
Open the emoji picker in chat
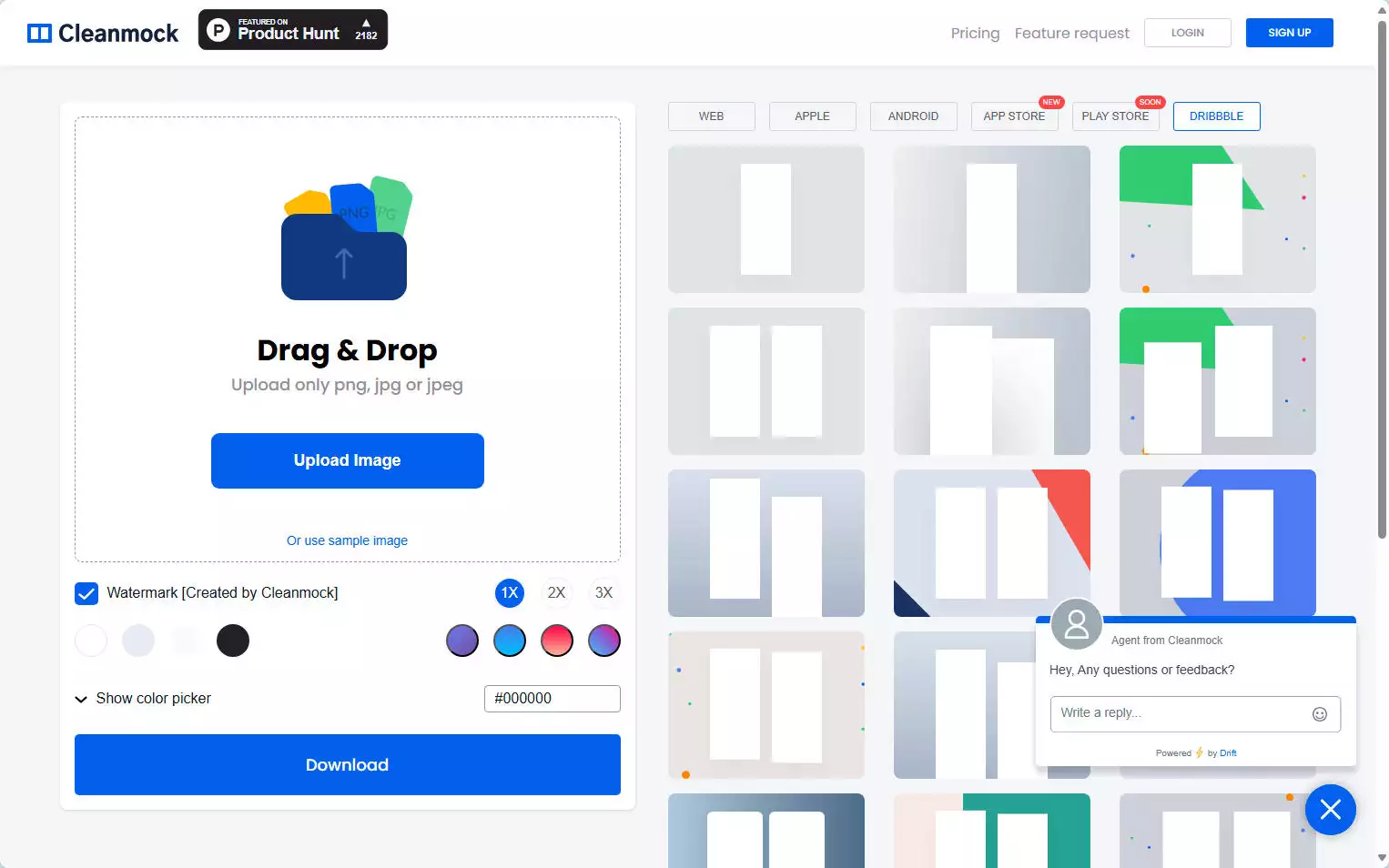[x=1319, y=714]
